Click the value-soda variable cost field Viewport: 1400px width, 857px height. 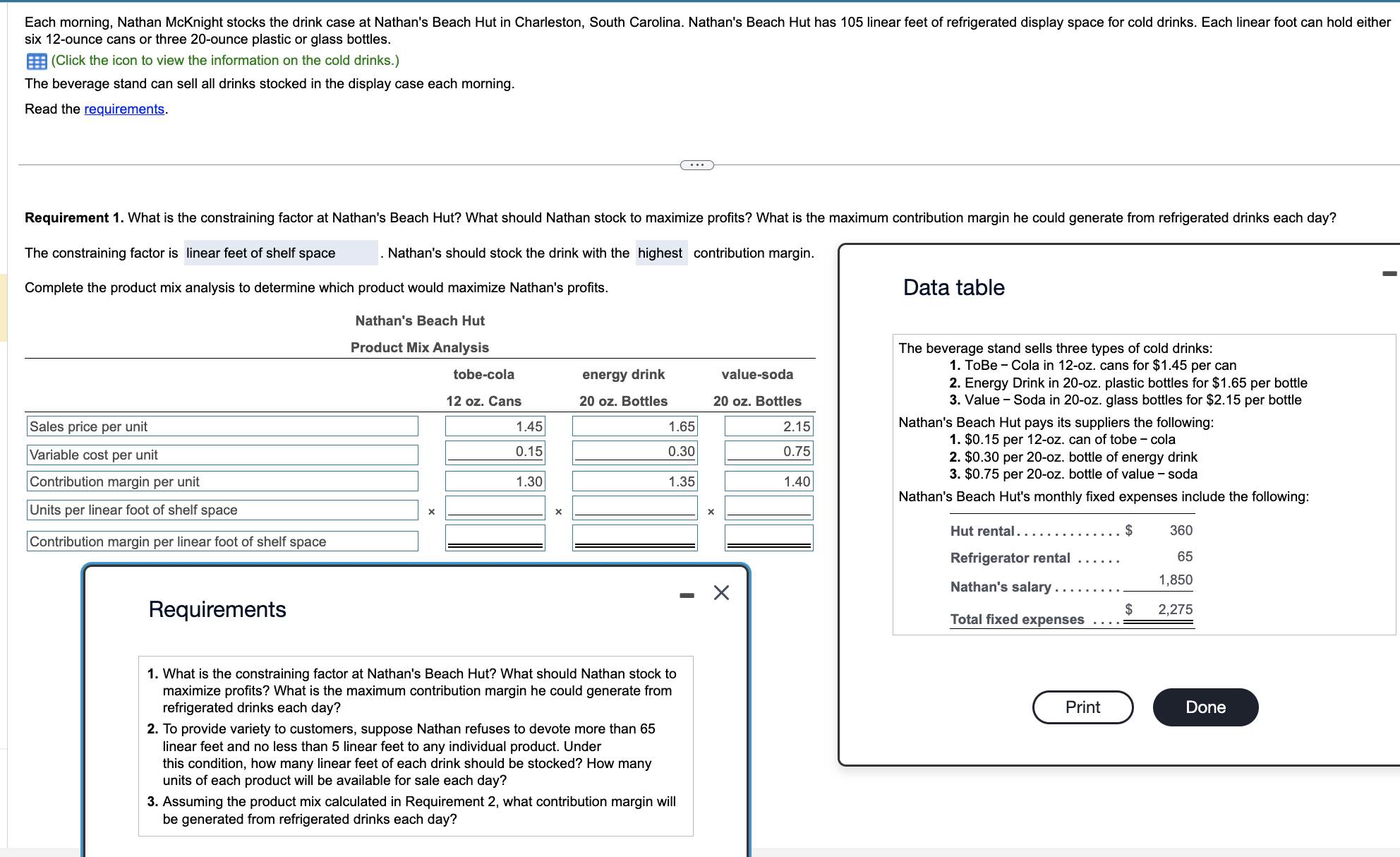pyautogui.click(x=768, y=452)
